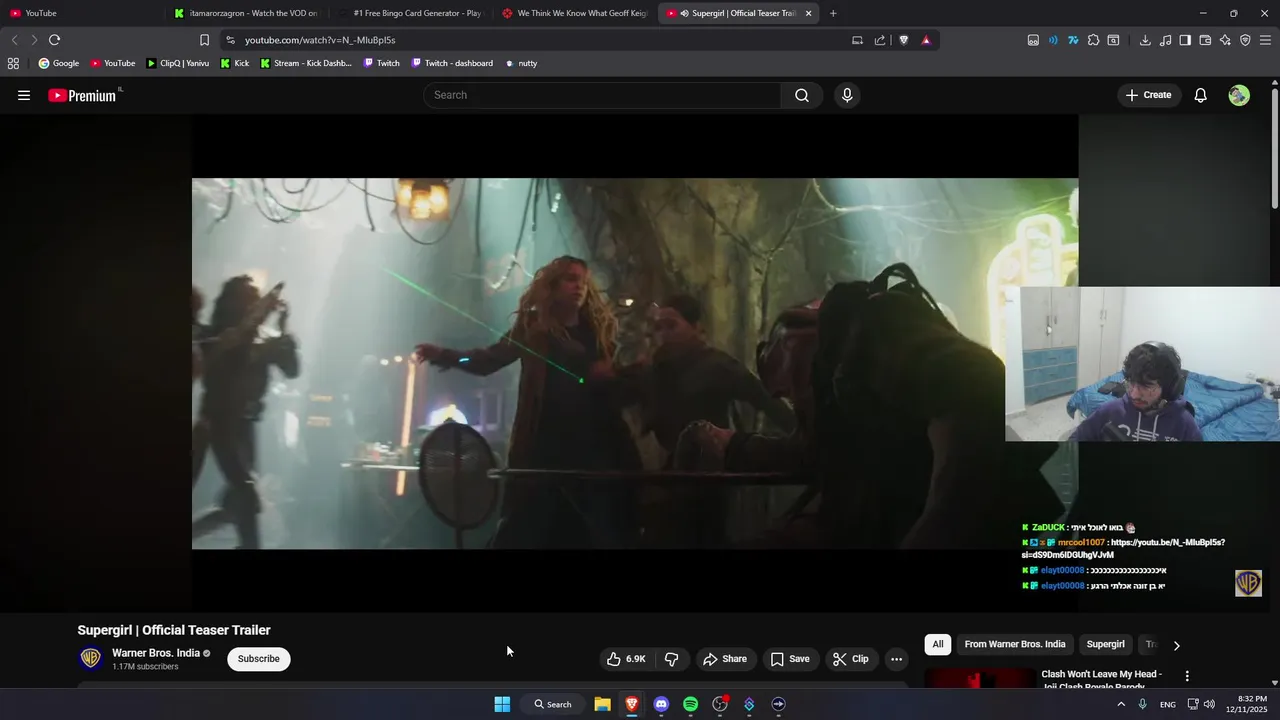The height and width of the screenshot is (720, 1280).
Task: Click the YouTube Premium logo
Action: (84, 95)
